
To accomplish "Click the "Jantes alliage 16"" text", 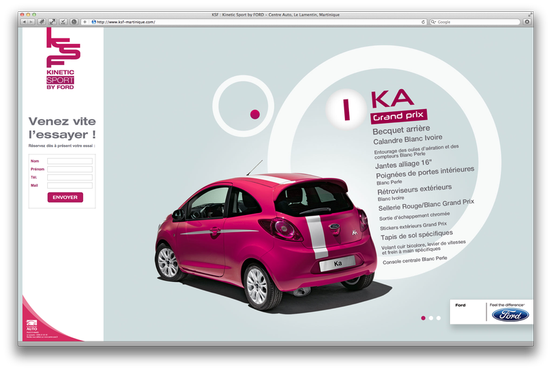I will pos(403,164).
